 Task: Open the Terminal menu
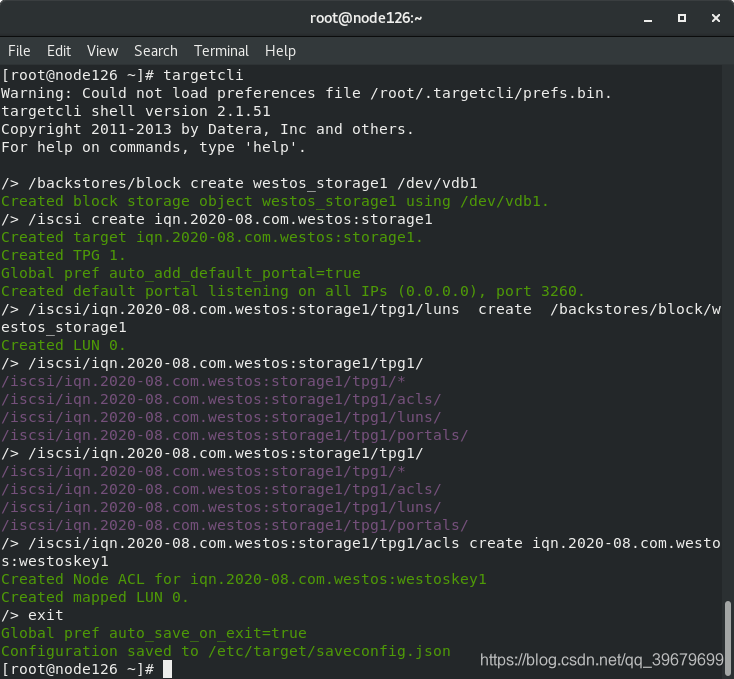[221, 51]
